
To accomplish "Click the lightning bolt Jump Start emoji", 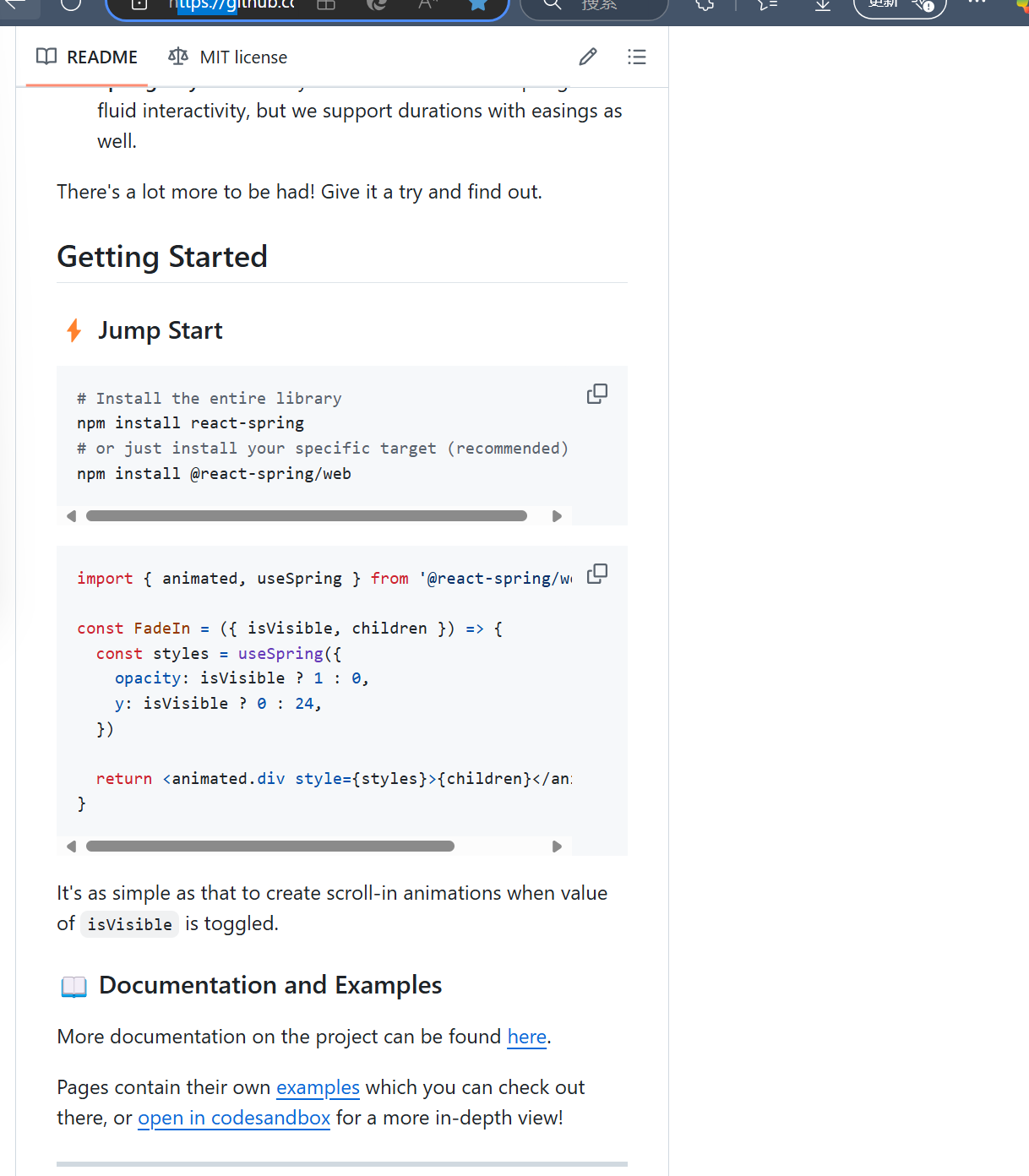I will point(74,330).
